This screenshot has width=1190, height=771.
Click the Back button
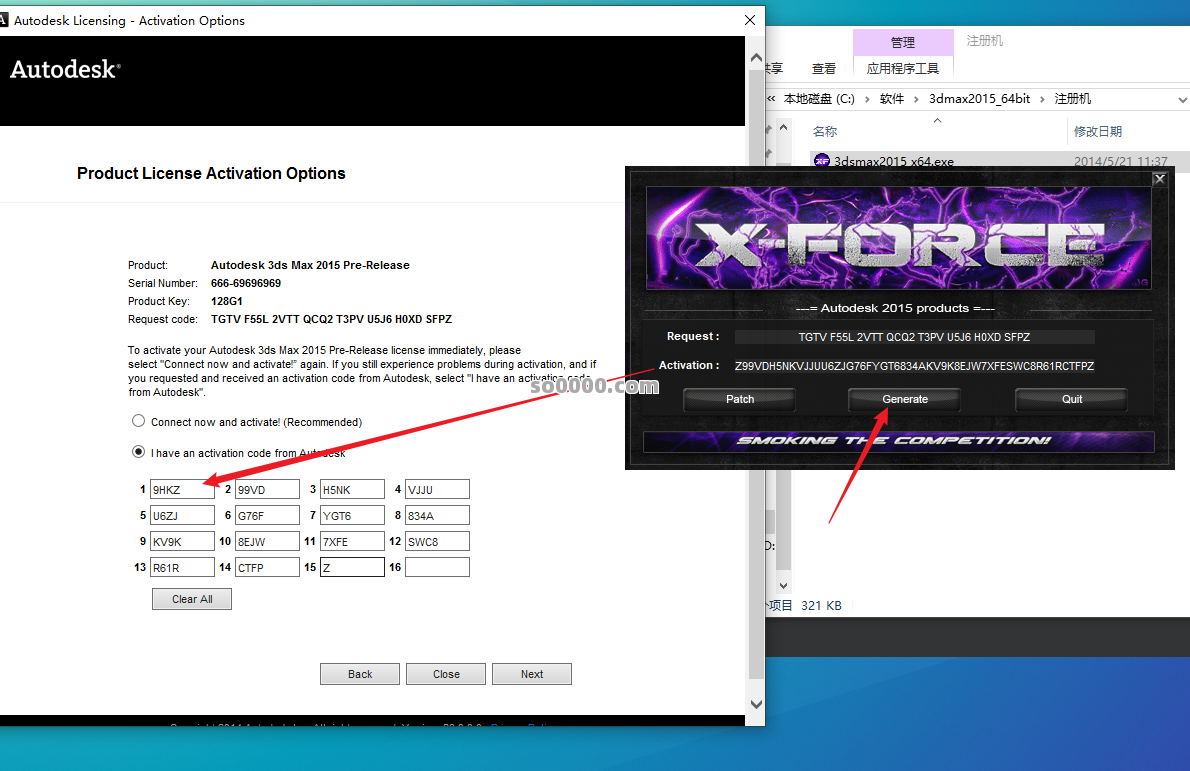[360, 674]
